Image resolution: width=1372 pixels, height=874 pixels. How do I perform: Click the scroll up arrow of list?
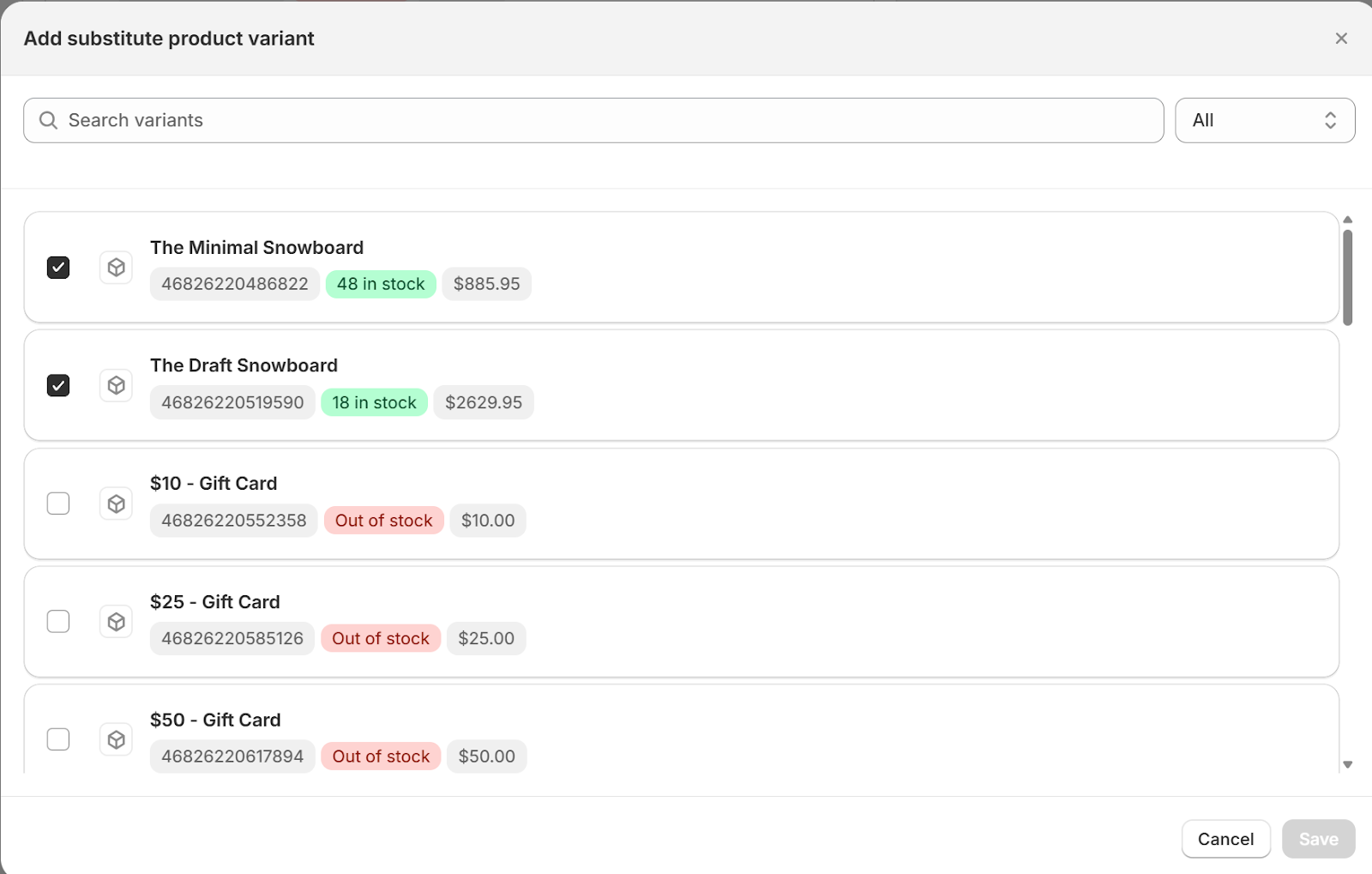click(x=1347, y=220)
